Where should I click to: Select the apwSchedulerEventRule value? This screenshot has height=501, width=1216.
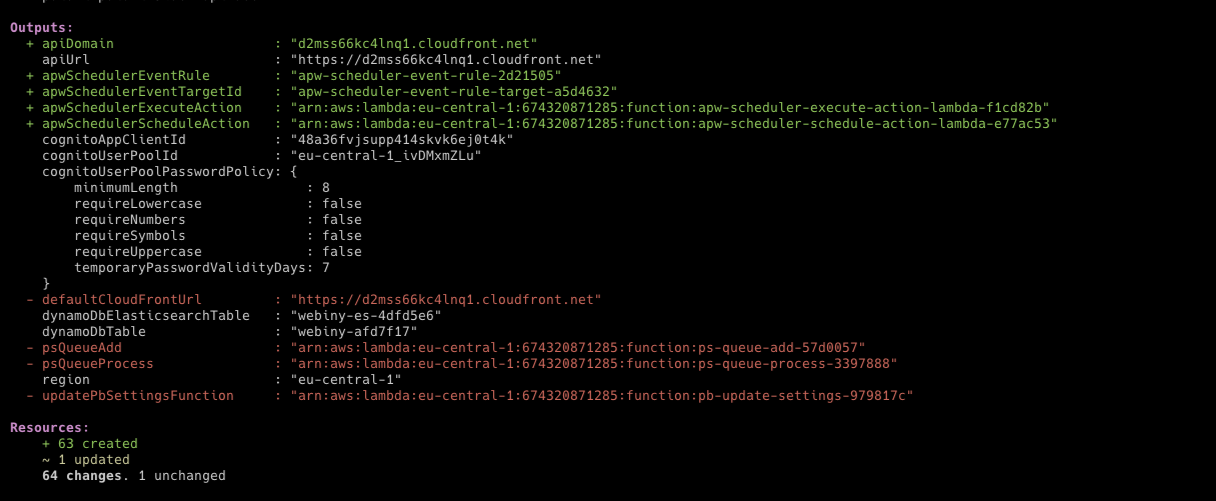(425, 76)
